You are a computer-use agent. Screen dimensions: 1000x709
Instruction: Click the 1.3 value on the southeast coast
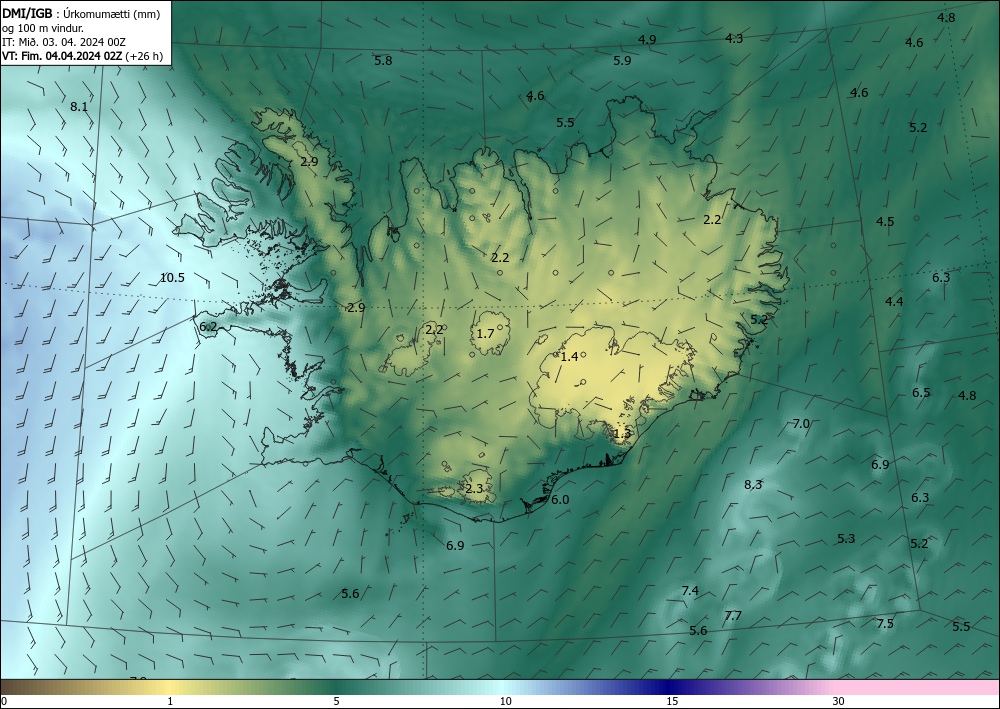tap(622, 434)
